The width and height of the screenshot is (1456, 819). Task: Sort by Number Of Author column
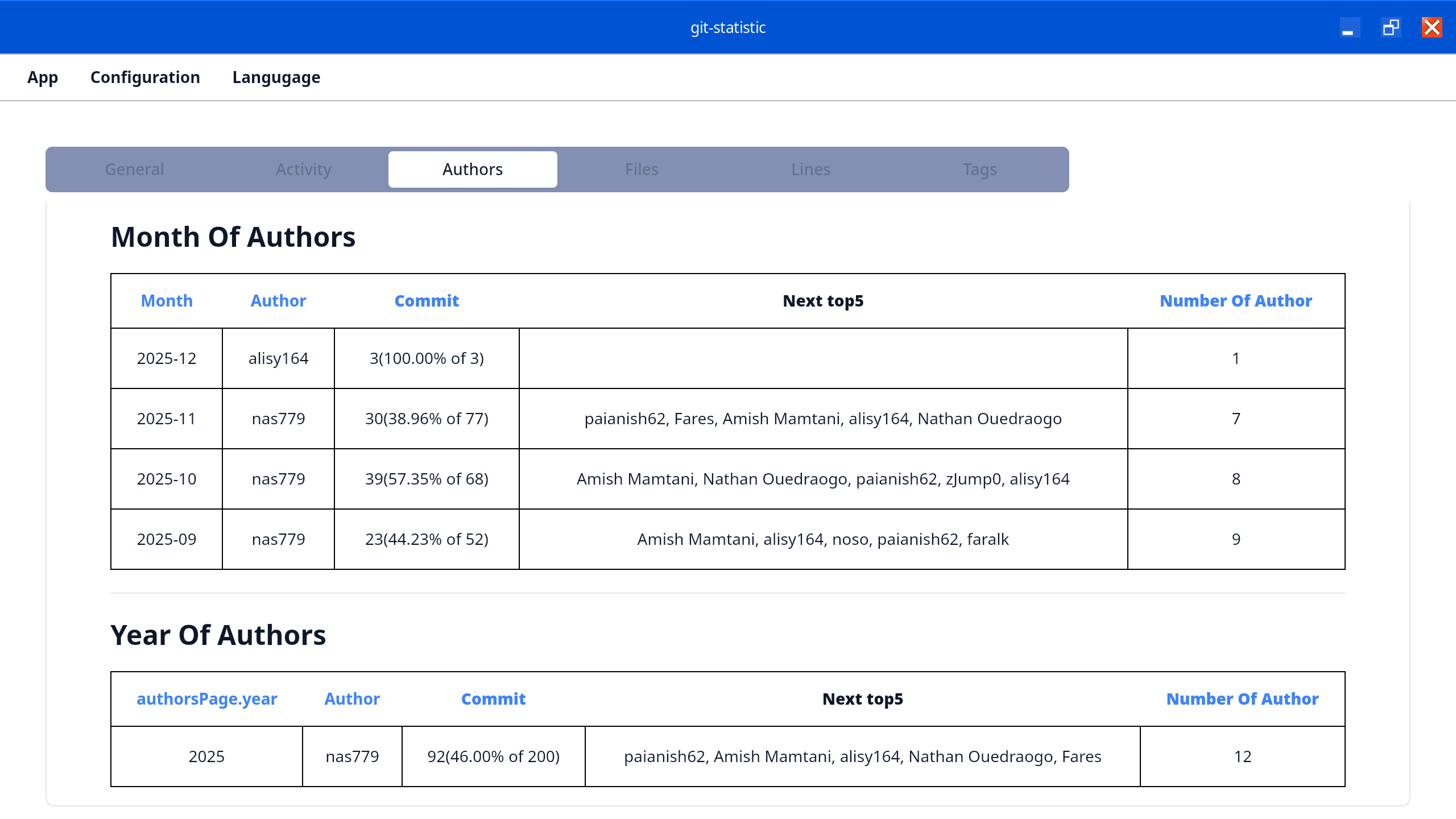(1235, 300)
